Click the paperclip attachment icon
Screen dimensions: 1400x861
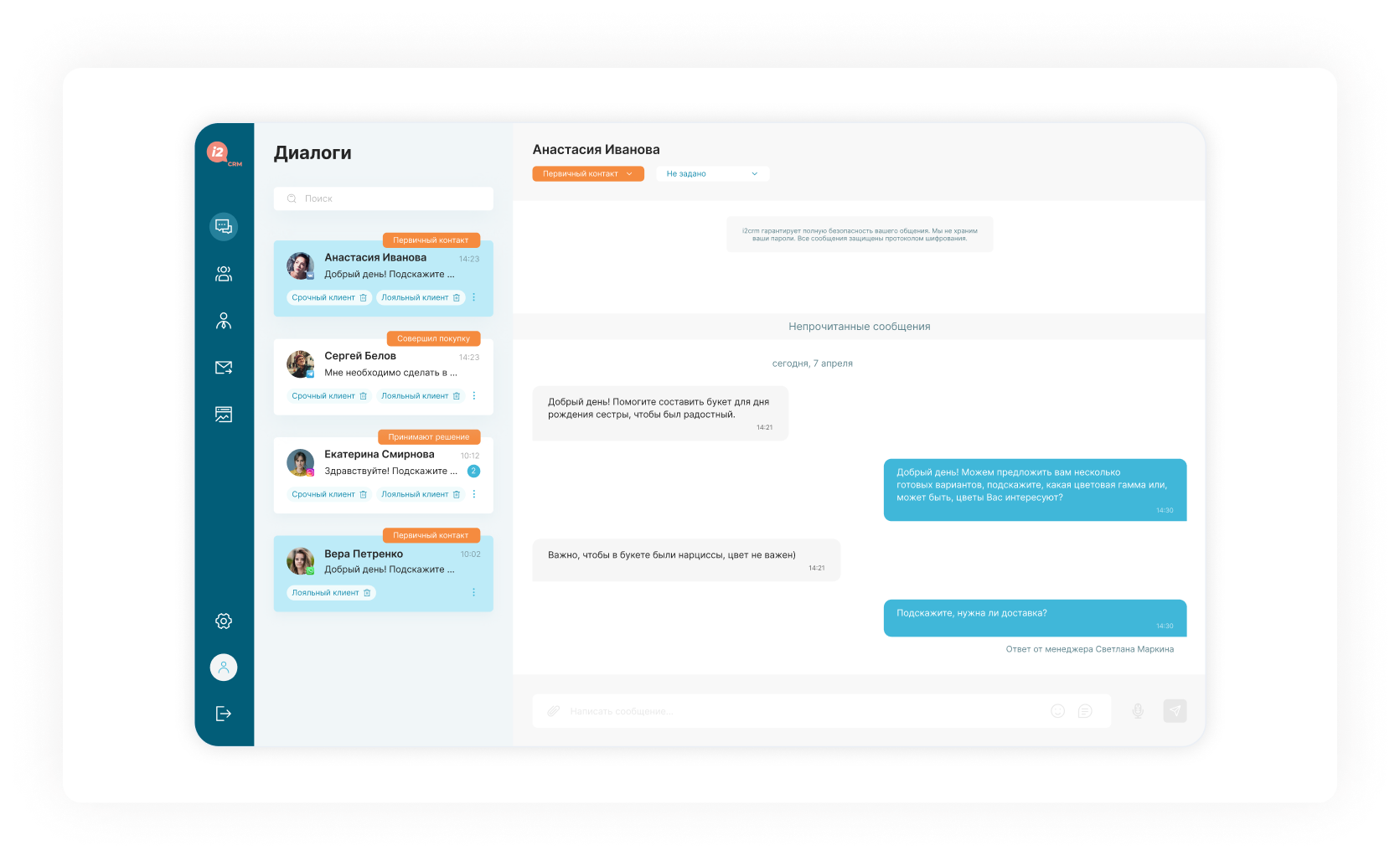pyautogui.click(x=553, y=711)
